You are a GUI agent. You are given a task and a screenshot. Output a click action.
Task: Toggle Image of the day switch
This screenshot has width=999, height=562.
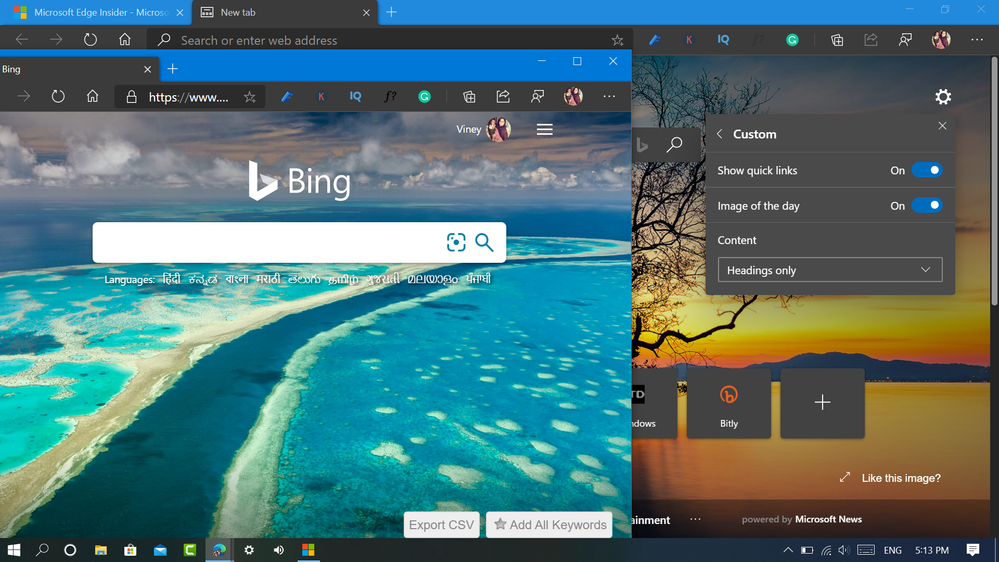point(927,205)
